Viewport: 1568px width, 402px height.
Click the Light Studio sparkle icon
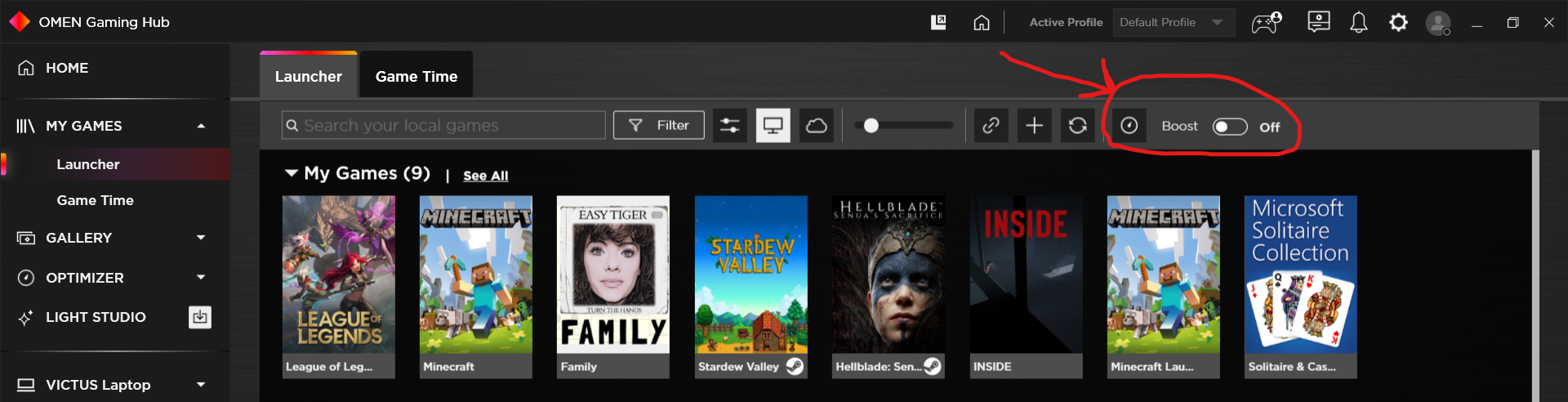tap(26, 318)
